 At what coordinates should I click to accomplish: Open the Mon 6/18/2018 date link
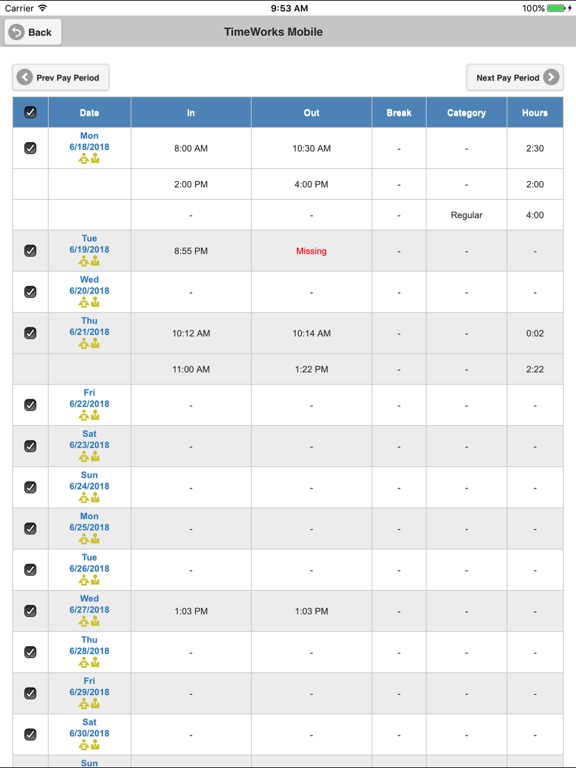pos(89,142)
